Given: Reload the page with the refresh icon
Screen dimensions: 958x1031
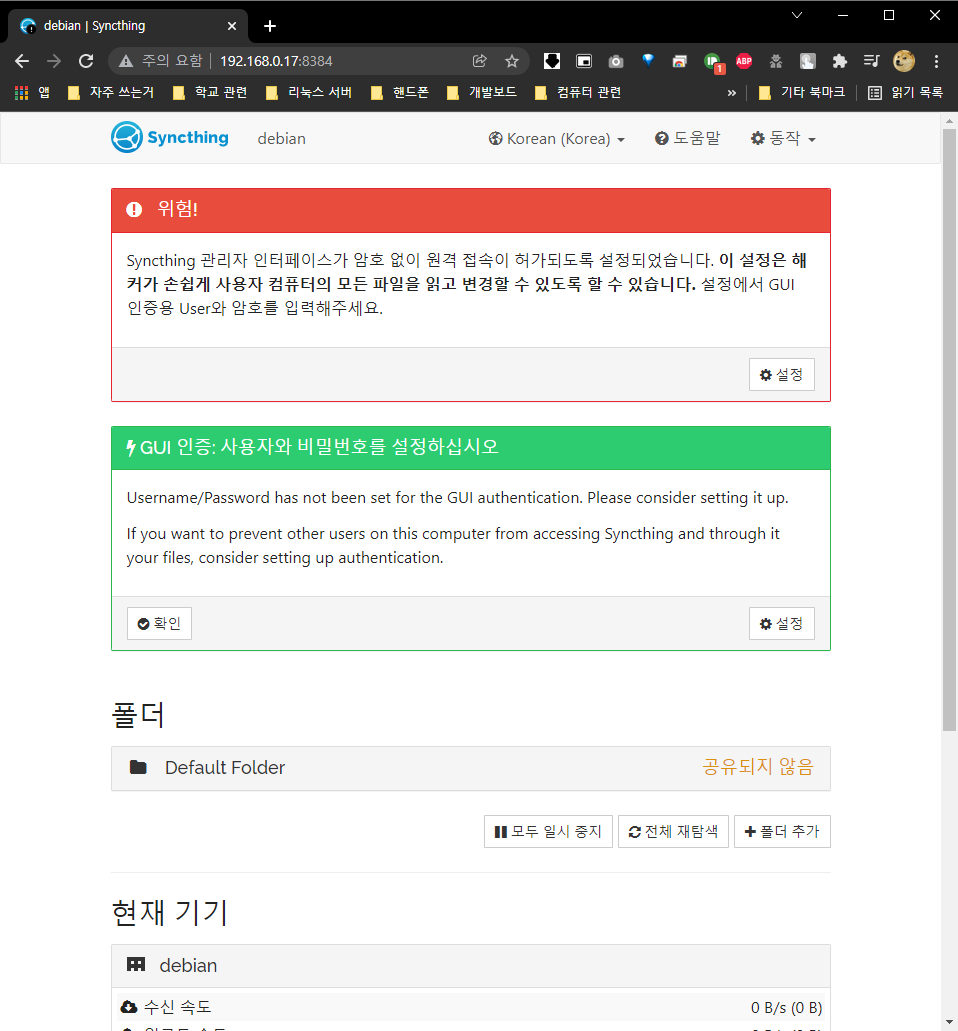Looking at the screenshot, I should pyautogui.click(x=86, y=61).
